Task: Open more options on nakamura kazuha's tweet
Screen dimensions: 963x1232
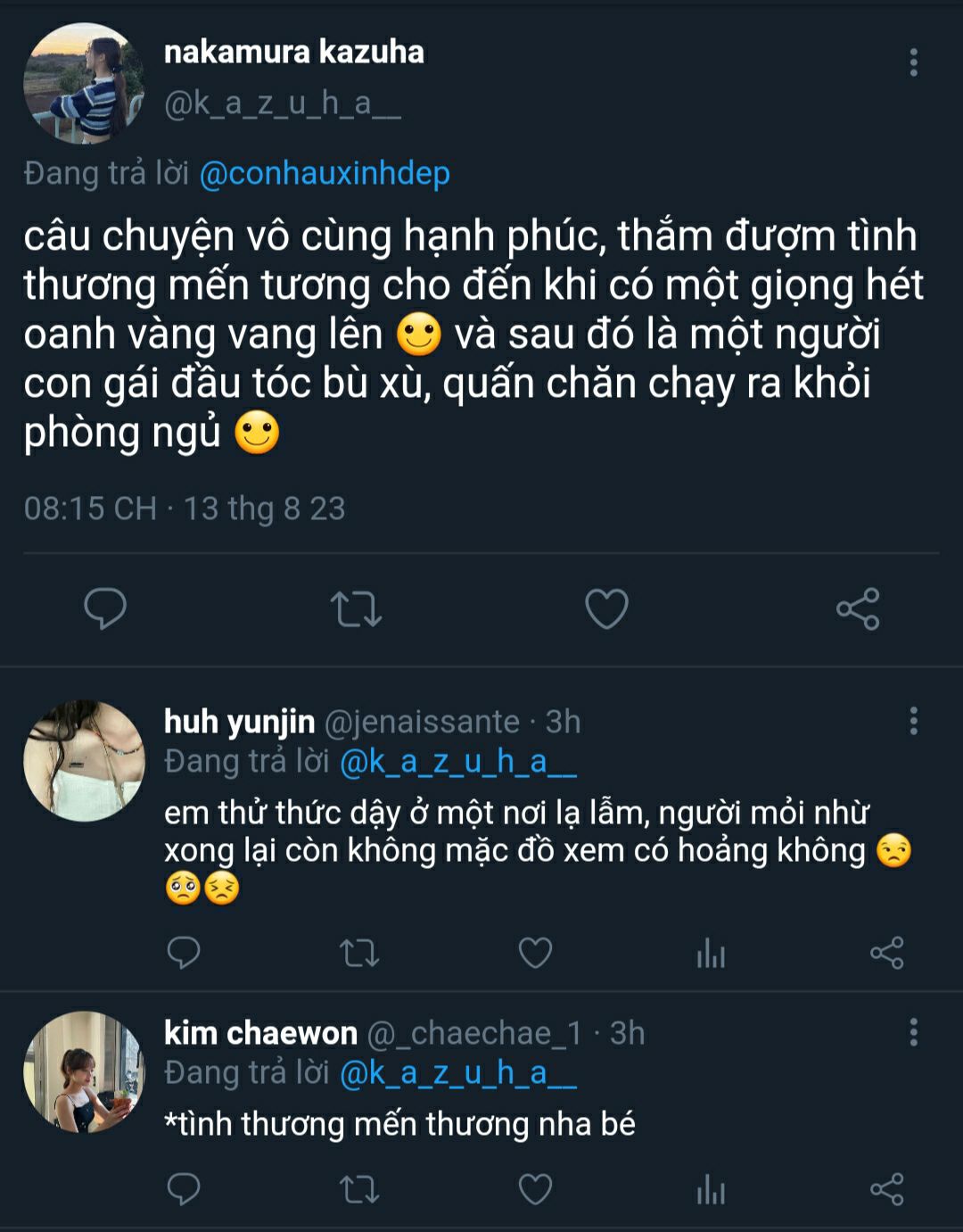Action: (x=913, y=62)
